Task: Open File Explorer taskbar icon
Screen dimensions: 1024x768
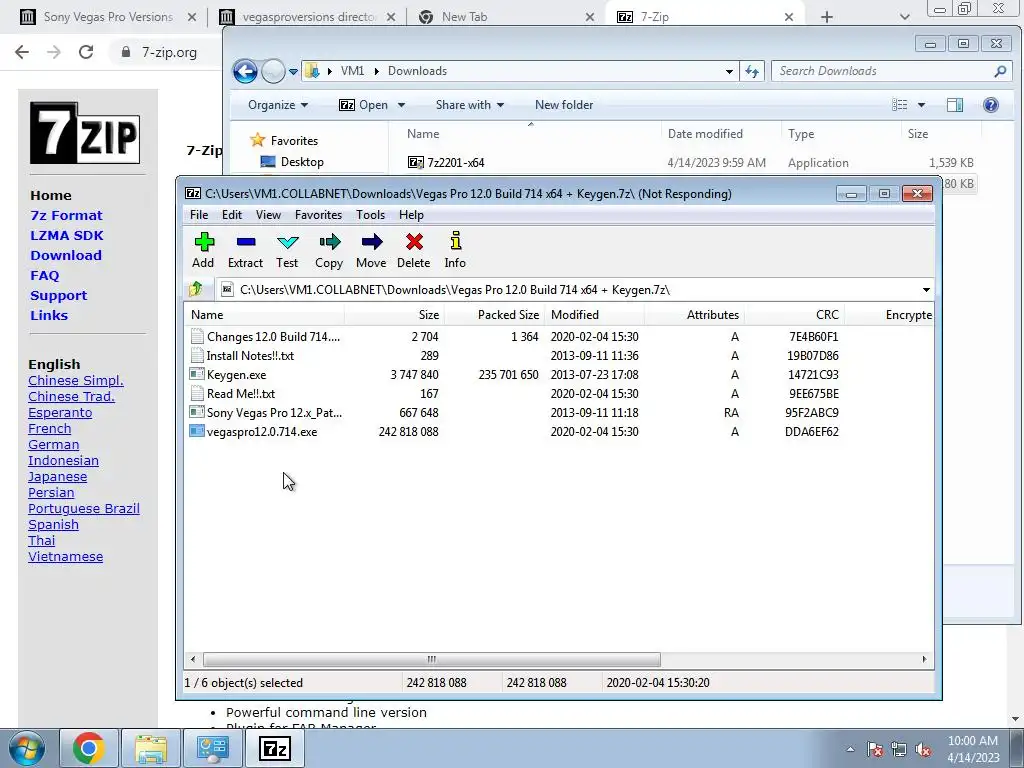Action: (151, 748)
